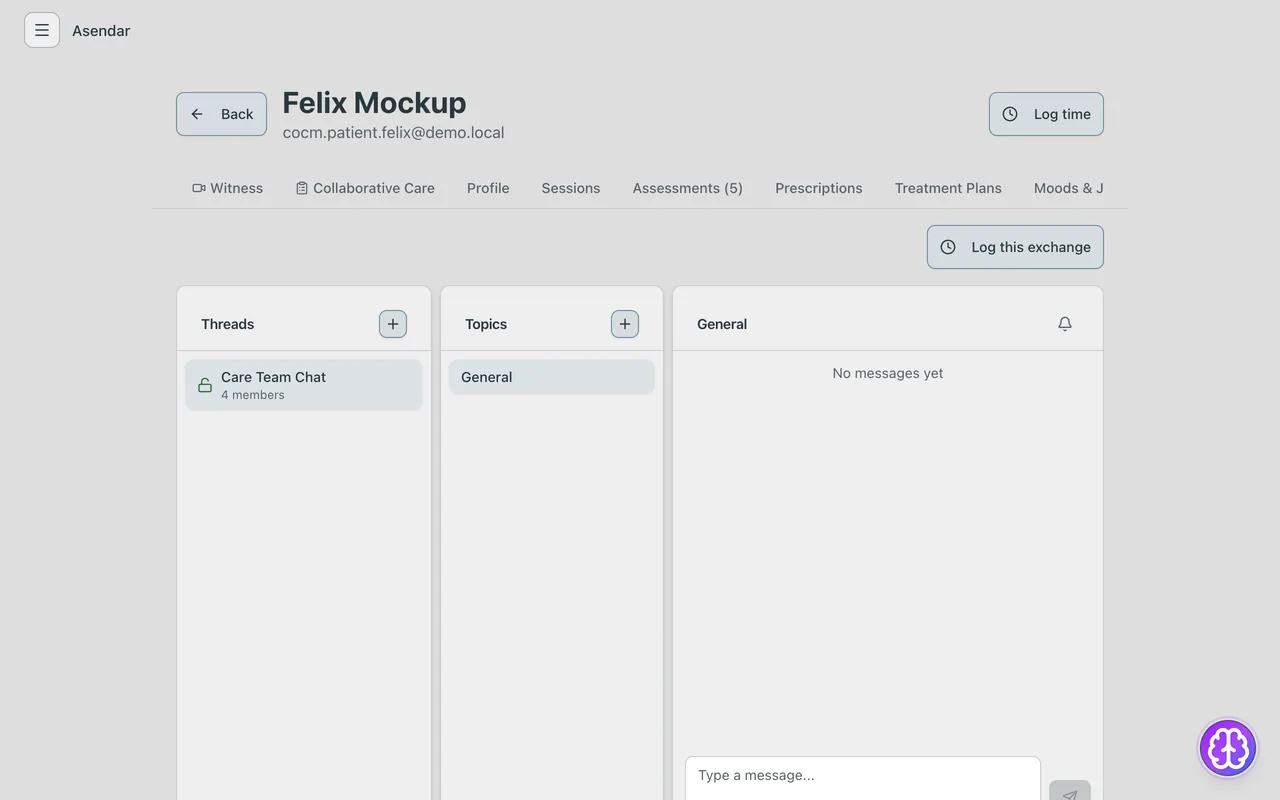Click the Topics panel heading
This screenshot has height=800, width=1280.
coord(486,324)
